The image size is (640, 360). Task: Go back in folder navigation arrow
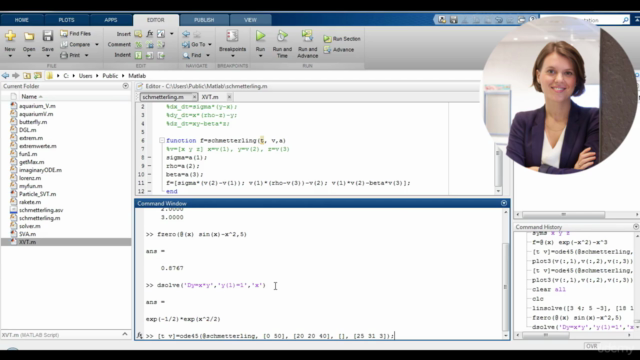tap(5, 76)
